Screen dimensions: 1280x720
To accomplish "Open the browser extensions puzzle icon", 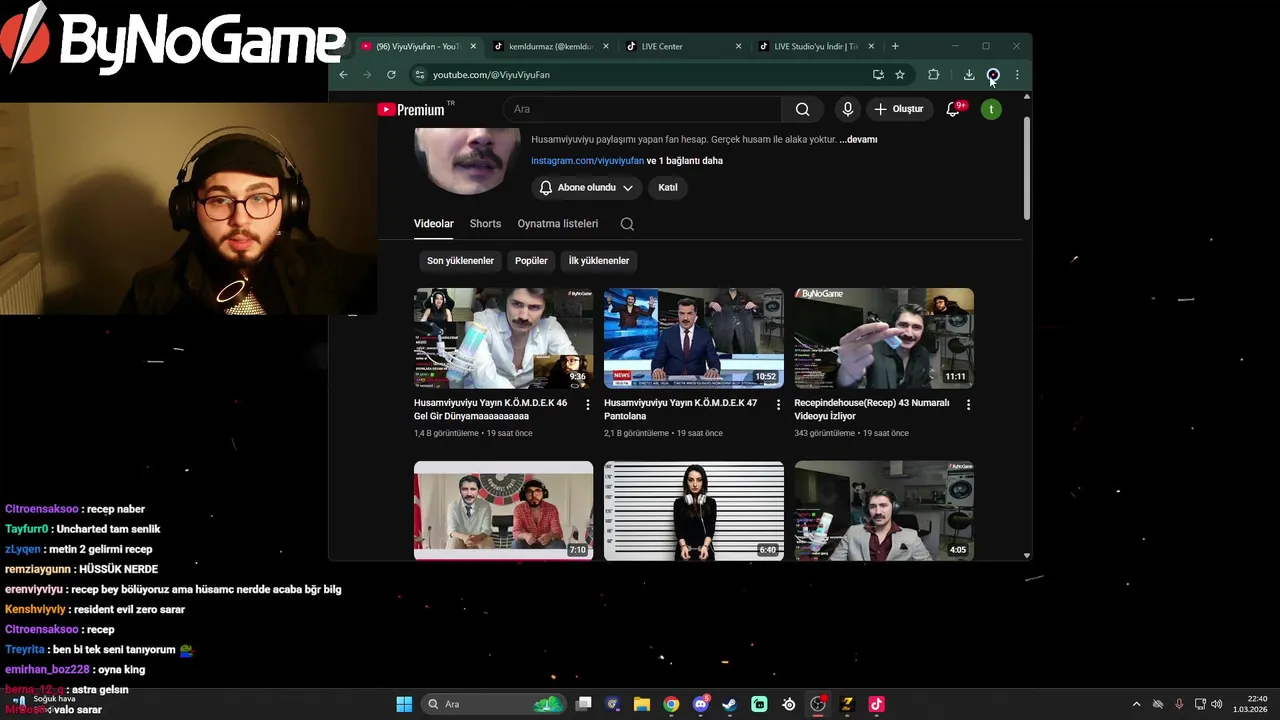I will coord(934,75).
